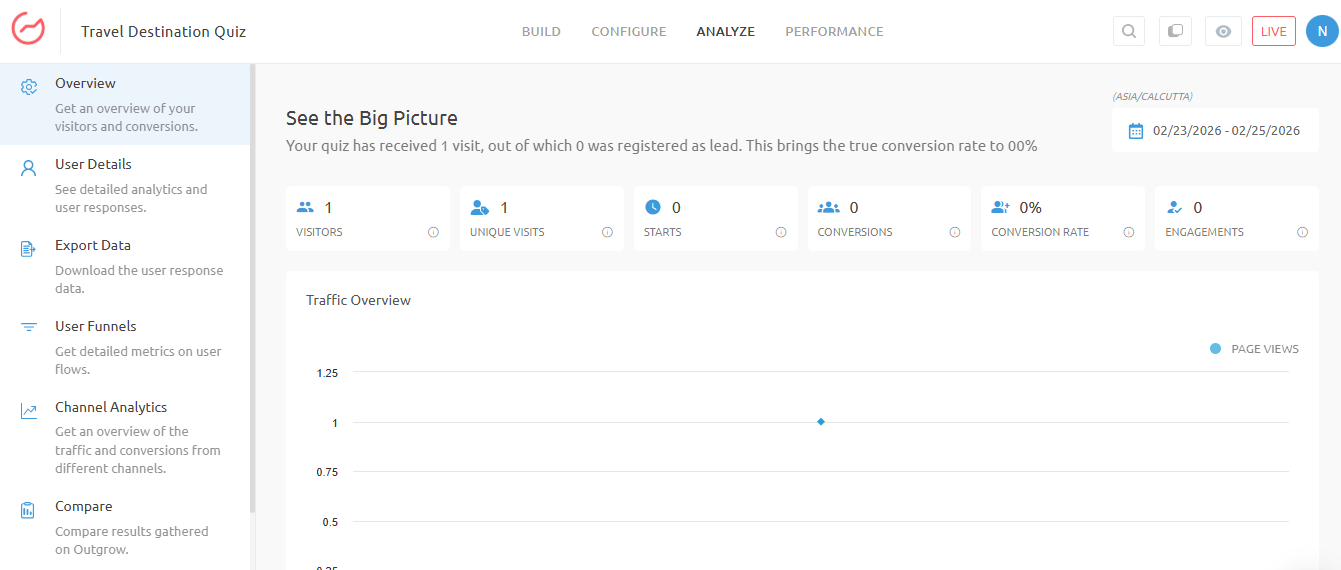
Task: Open the Performance tab
Action: tap(834, 32)
